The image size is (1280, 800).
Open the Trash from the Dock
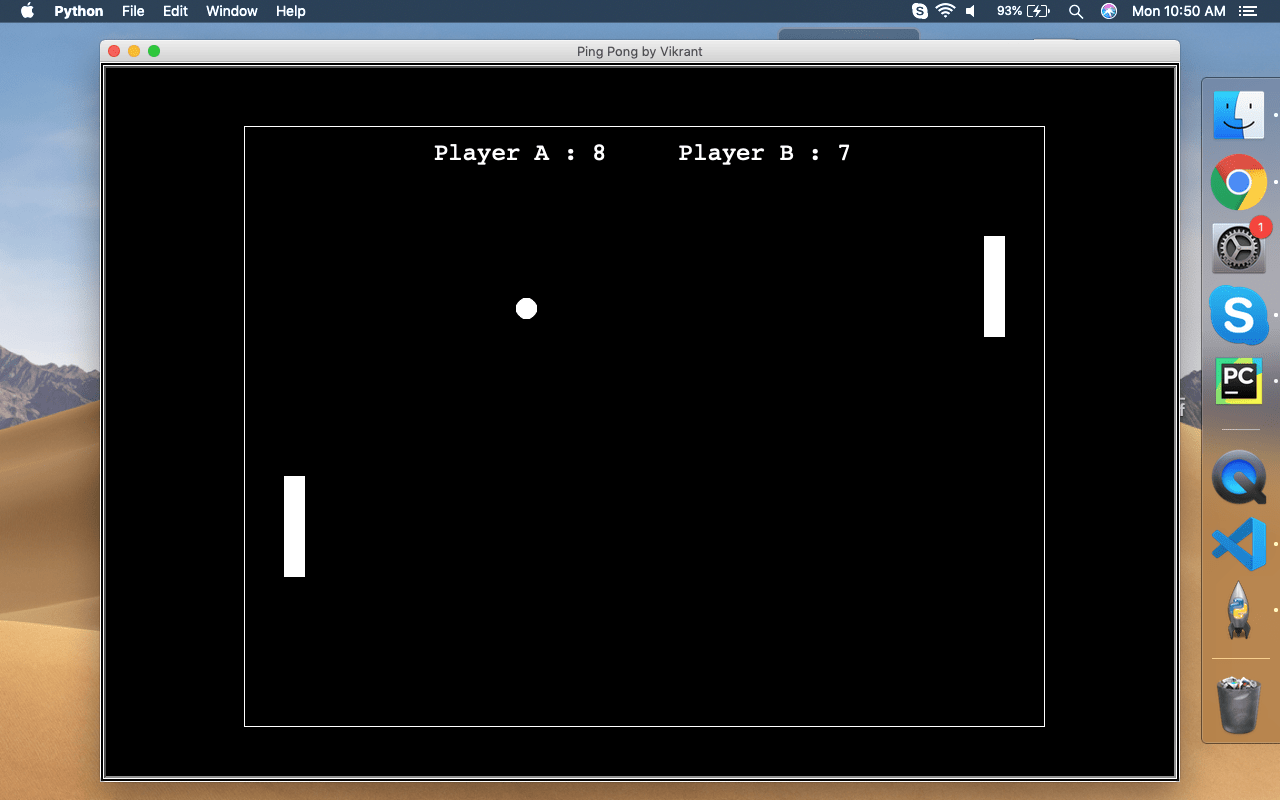pyautogui.click(x=1239, y=705)
